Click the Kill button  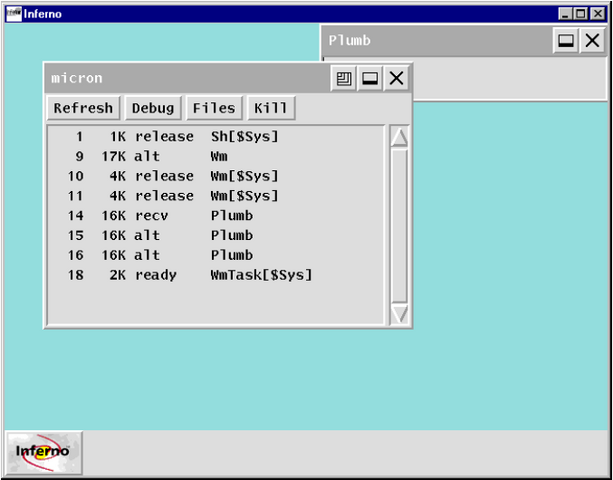271,108
